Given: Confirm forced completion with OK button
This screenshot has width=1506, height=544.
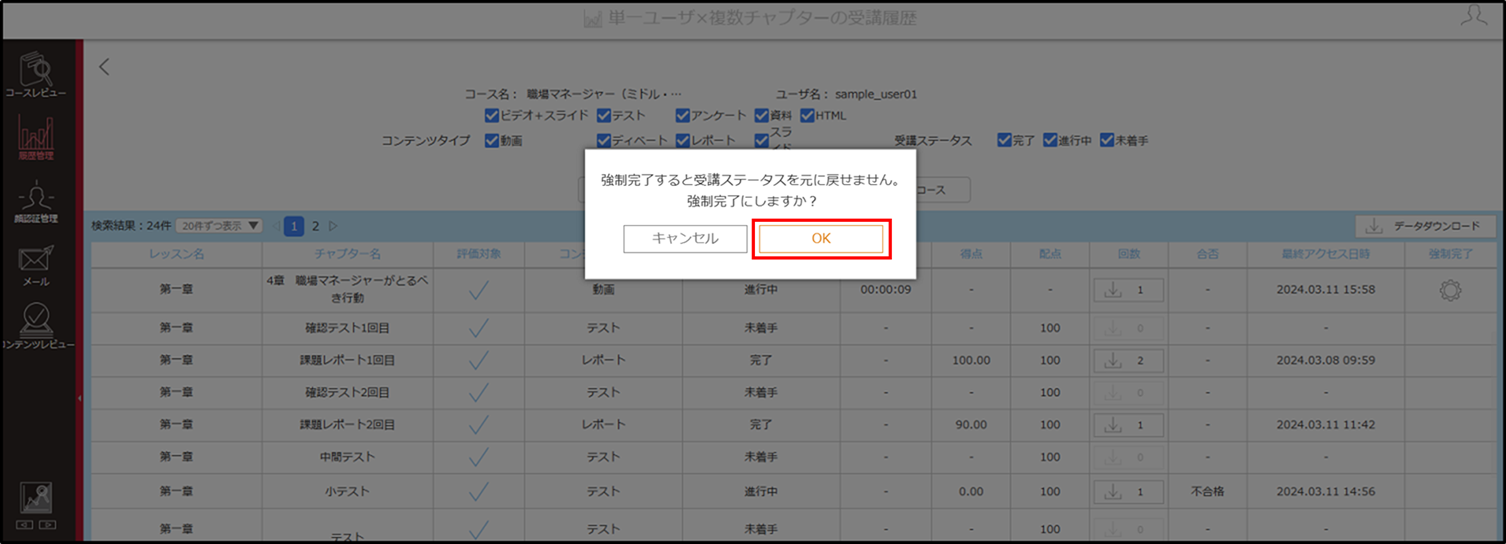Looking at the screenshot, I should pyautogui.click(x=821, y=239).
